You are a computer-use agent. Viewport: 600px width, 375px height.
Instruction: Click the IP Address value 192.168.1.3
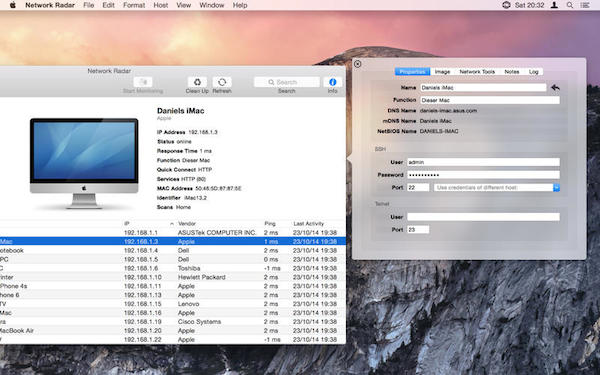coord(203,132)
